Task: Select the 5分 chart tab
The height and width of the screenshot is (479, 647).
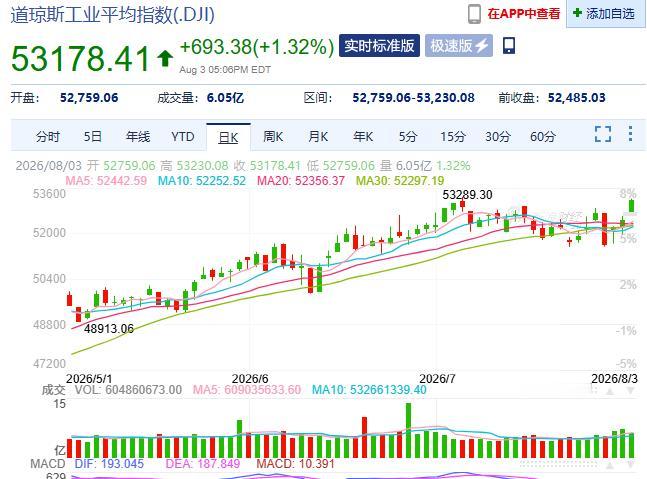Action: point(407,137)
